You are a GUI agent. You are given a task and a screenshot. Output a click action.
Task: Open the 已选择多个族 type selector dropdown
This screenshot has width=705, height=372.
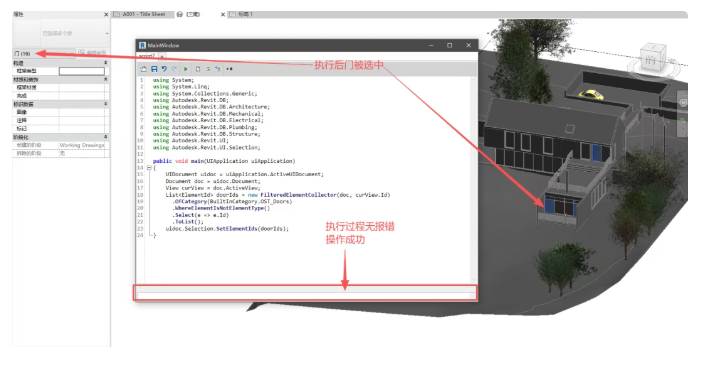[107, 33]
